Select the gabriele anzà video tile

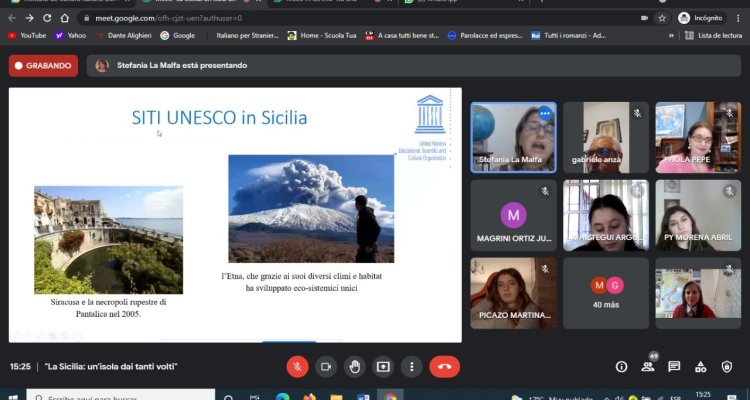point(606,137)
